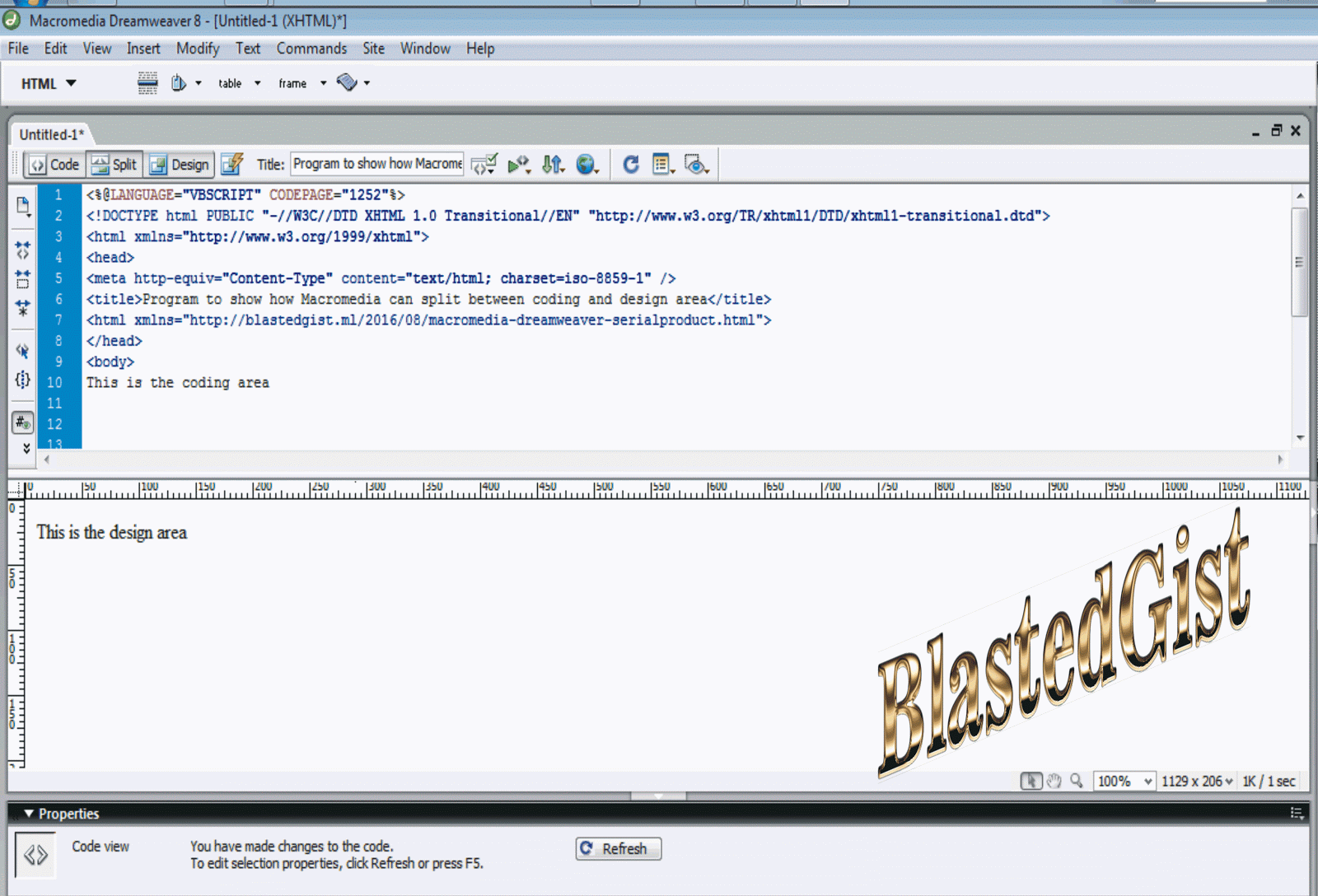Click the Refresh Design View toolbar icon

click(631, 165)
